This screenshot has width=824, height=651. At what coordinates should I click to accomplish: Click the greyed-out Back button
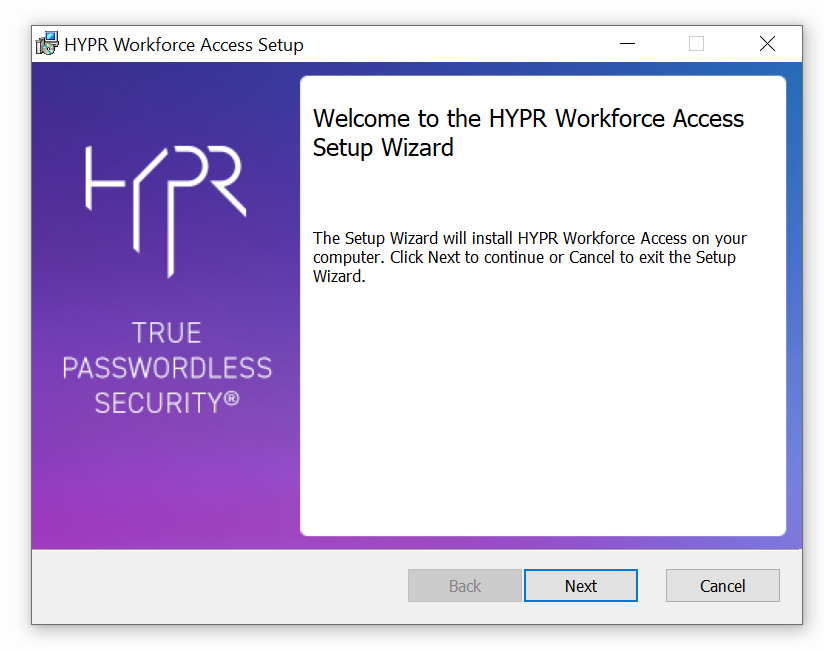click(x=465, y=585)
